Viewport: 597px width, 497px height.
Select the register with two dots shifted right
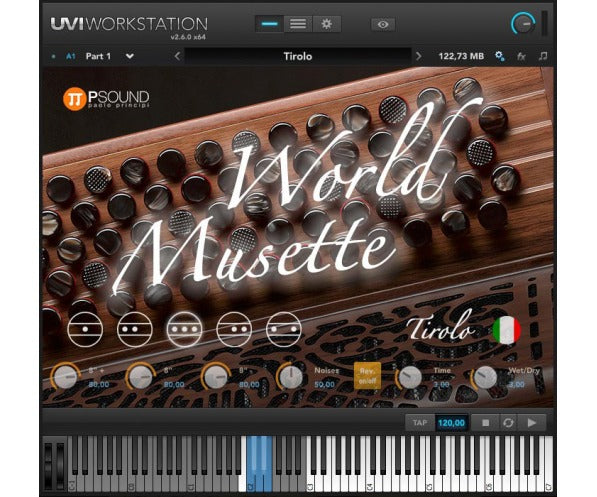pos(234,329)
